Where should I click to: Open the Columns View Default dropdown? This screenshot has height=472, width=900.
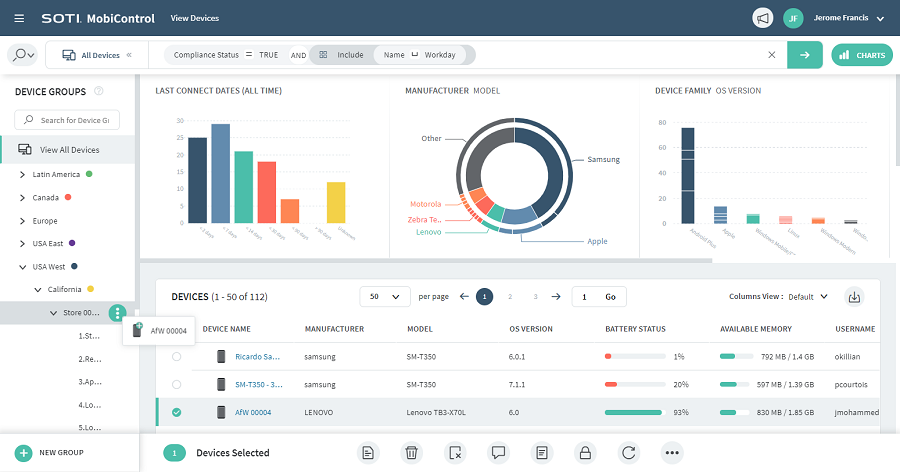coord(807,297)
